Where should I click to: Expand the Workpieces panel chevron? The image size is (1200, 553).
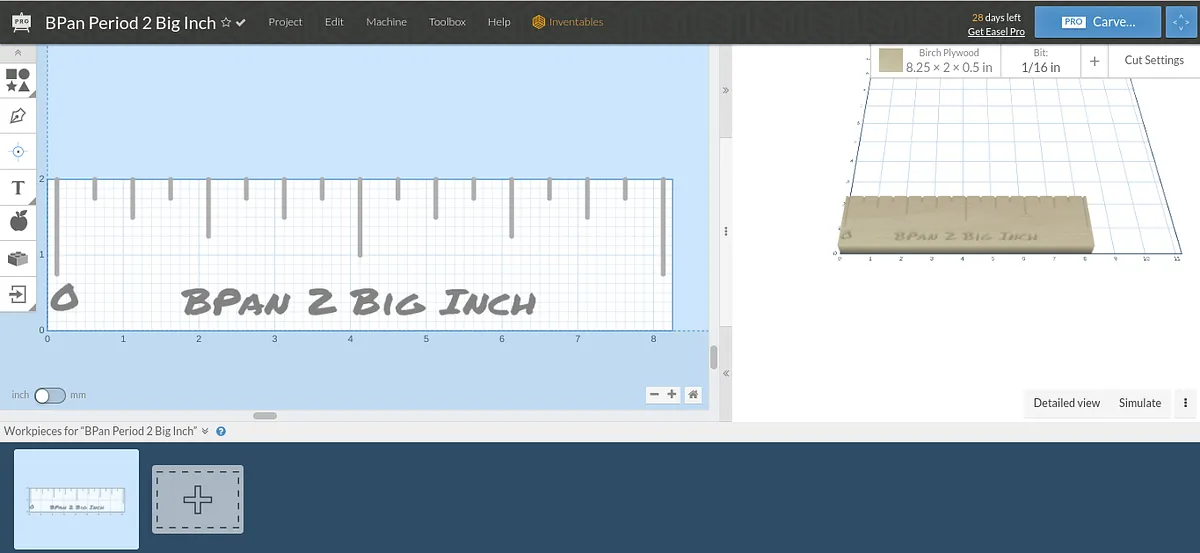coord(205,431)
